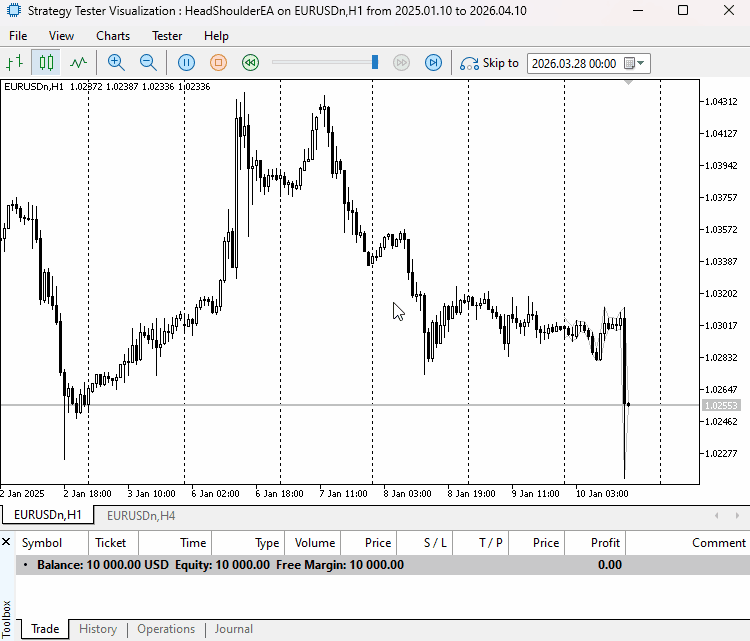The image size is (750, 641).
Task: Zoom in on the chart
Action: 116,63
